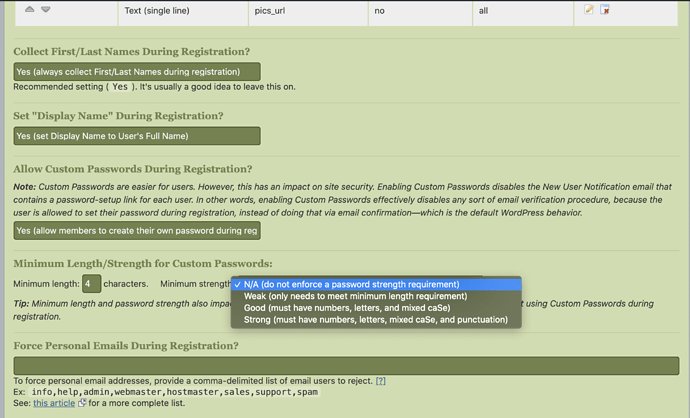The image size is (690, 418).
Task: Click the 'all' cell in pics_url row
Action: click(523, 13)
